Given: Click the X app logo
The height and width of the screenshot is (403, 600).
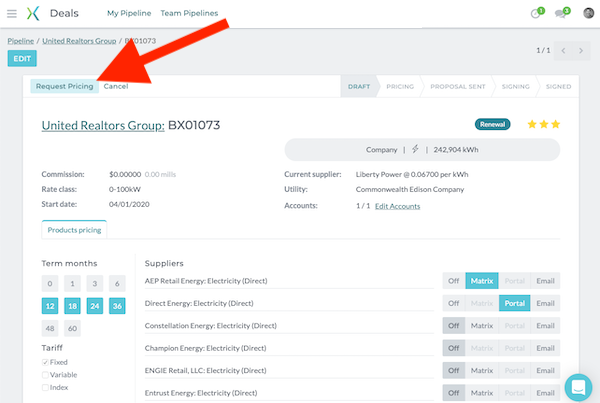Looking at the screenshot, I should (x=33, y=13).
